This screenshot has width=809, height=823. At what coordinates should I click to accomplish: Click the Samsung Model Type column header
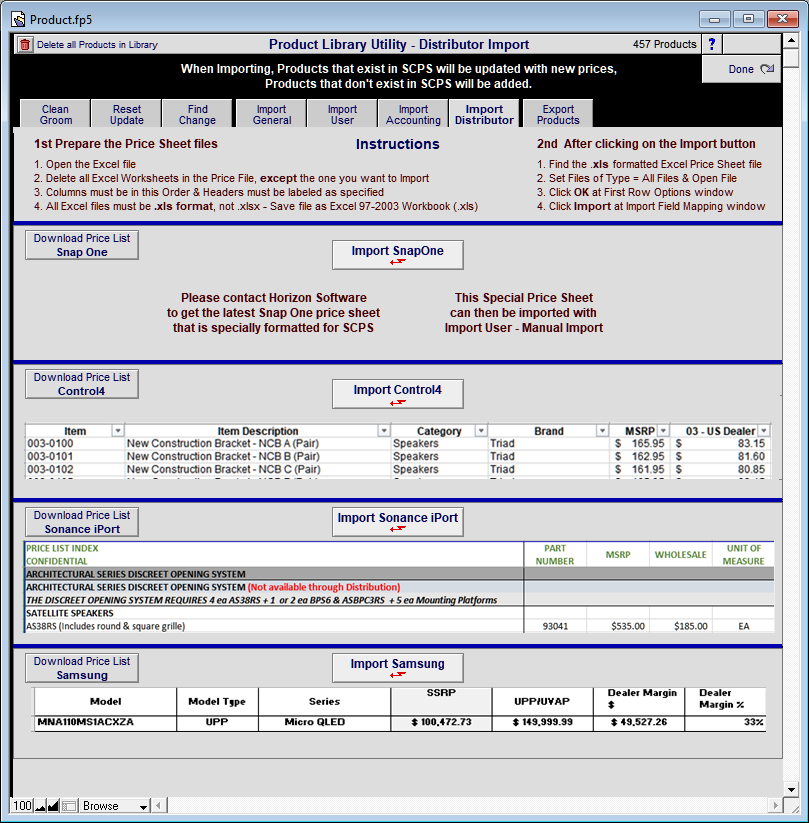coord(217,702)
